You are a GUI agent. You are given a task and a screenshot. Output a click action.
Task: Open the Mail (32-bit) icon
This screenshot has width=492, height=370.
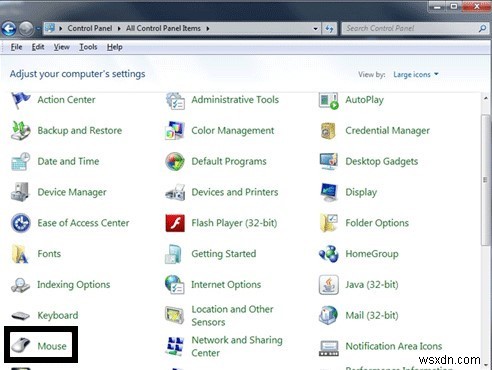click(329, 315)
